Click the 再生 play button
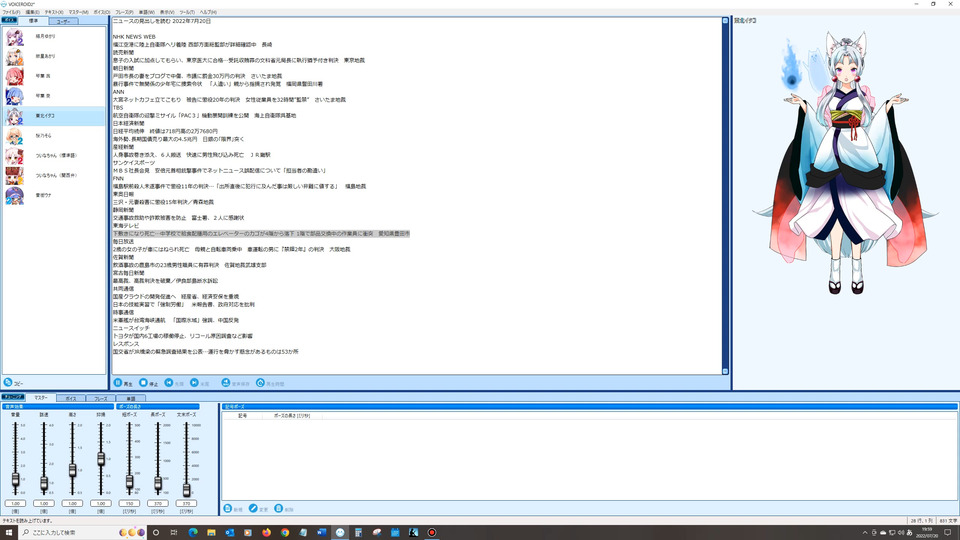The image size is (960, 540). pos(123,383)
